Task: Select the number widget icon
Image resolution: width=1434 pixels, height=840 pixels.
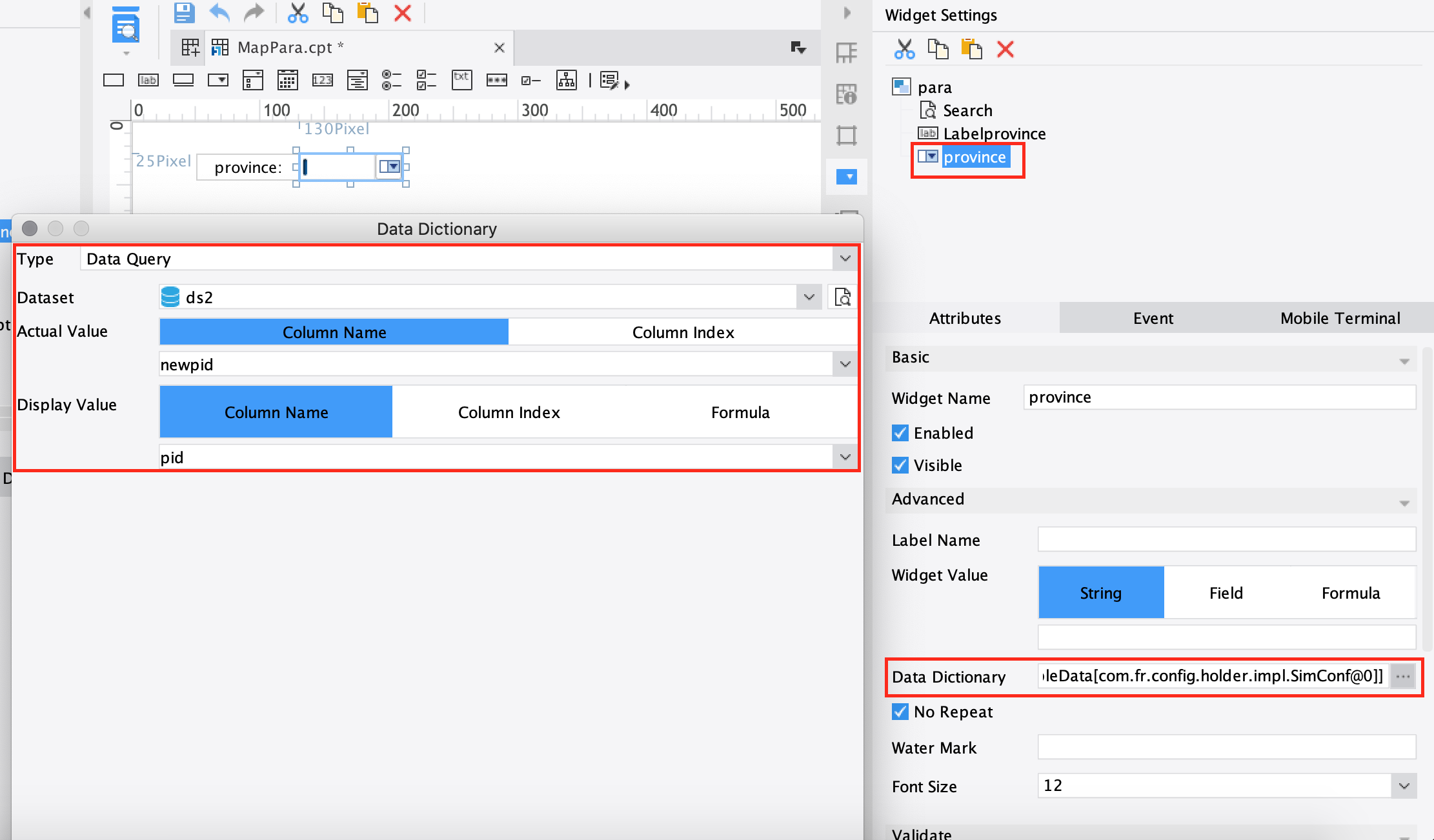Action: (x=322, y=80)
